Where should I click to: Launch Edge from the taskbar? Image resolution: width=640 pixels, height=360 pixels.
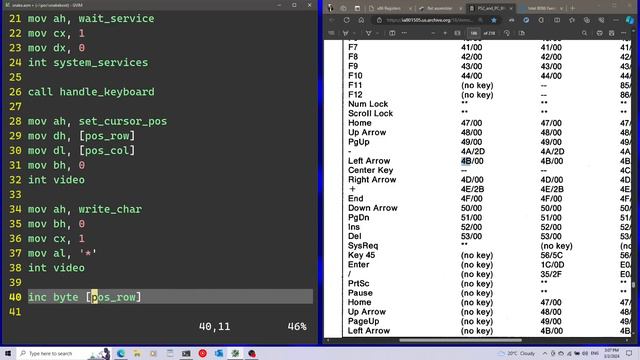pyautogui.click(x=121, y=353)
